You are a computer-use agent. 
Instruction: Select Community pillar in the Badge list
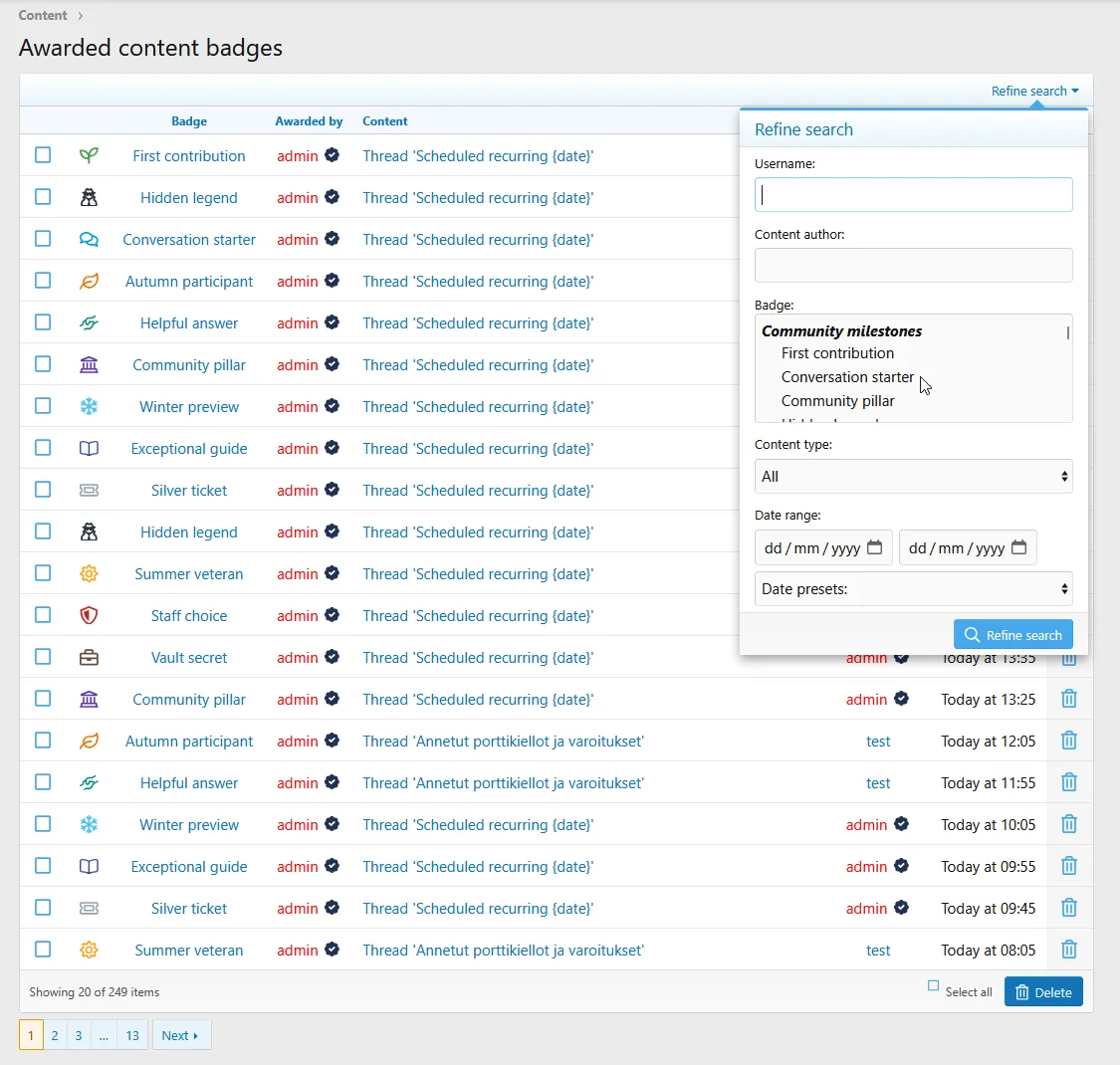(x=837, y=401)
